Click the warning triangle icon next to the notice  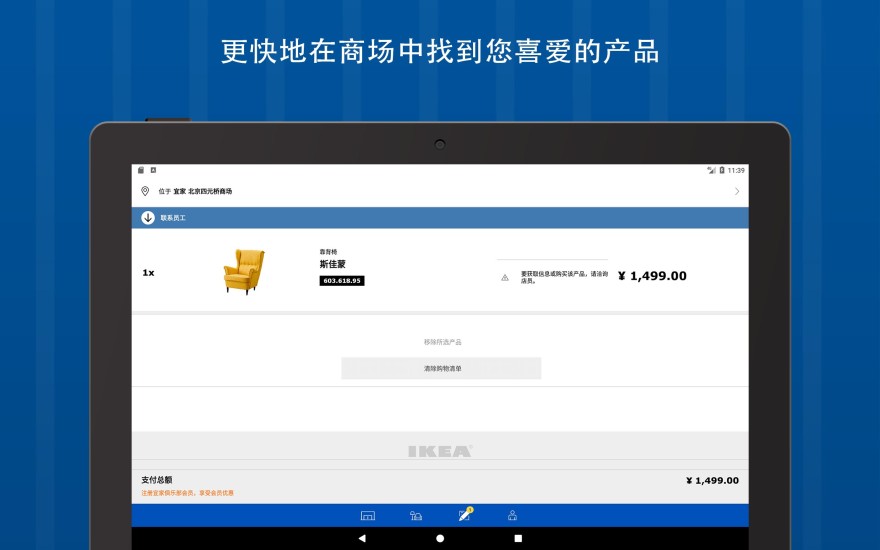pyautogui.click(x=505, y=277)
